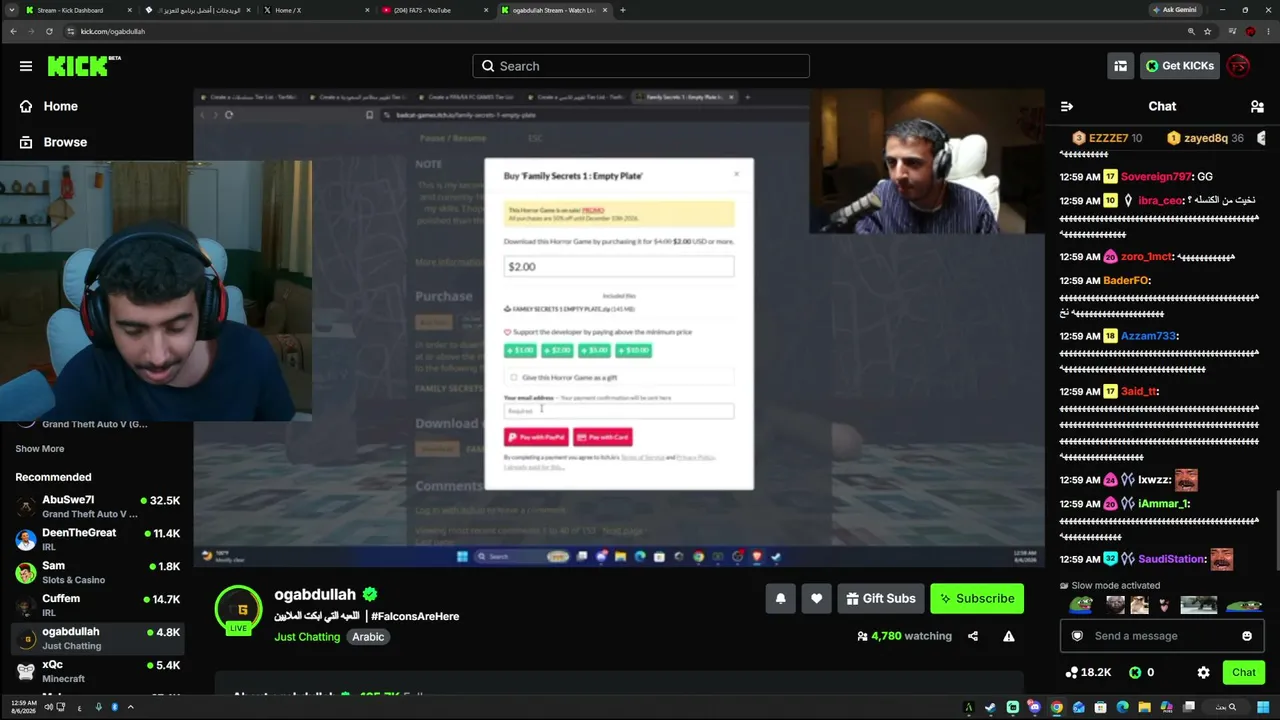The image size is (1280, 720).
Task: Click Sovereign797 username in chat
Action: tap(1156, 177)
